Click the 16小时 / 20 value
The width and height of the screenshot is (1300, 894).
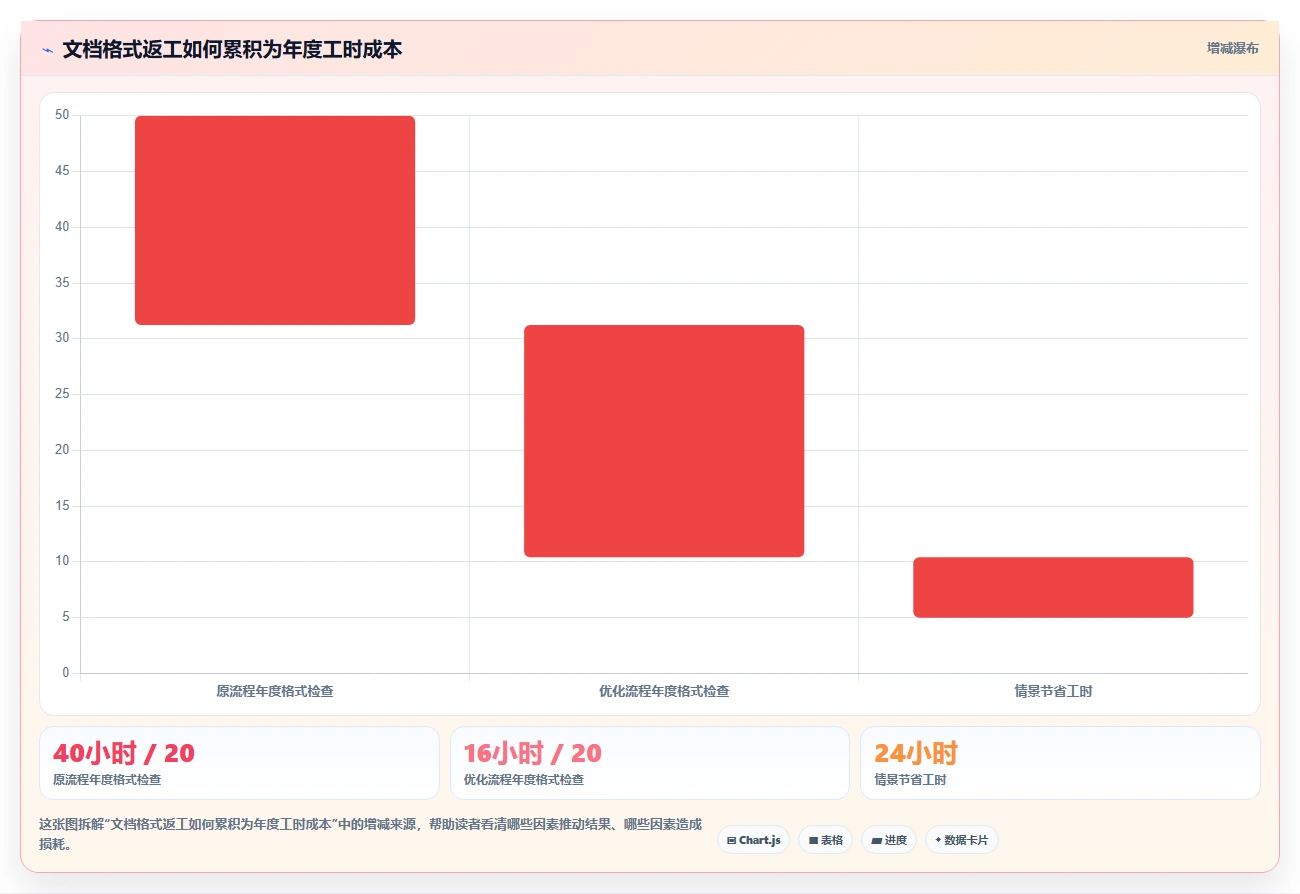coord(533,753)
